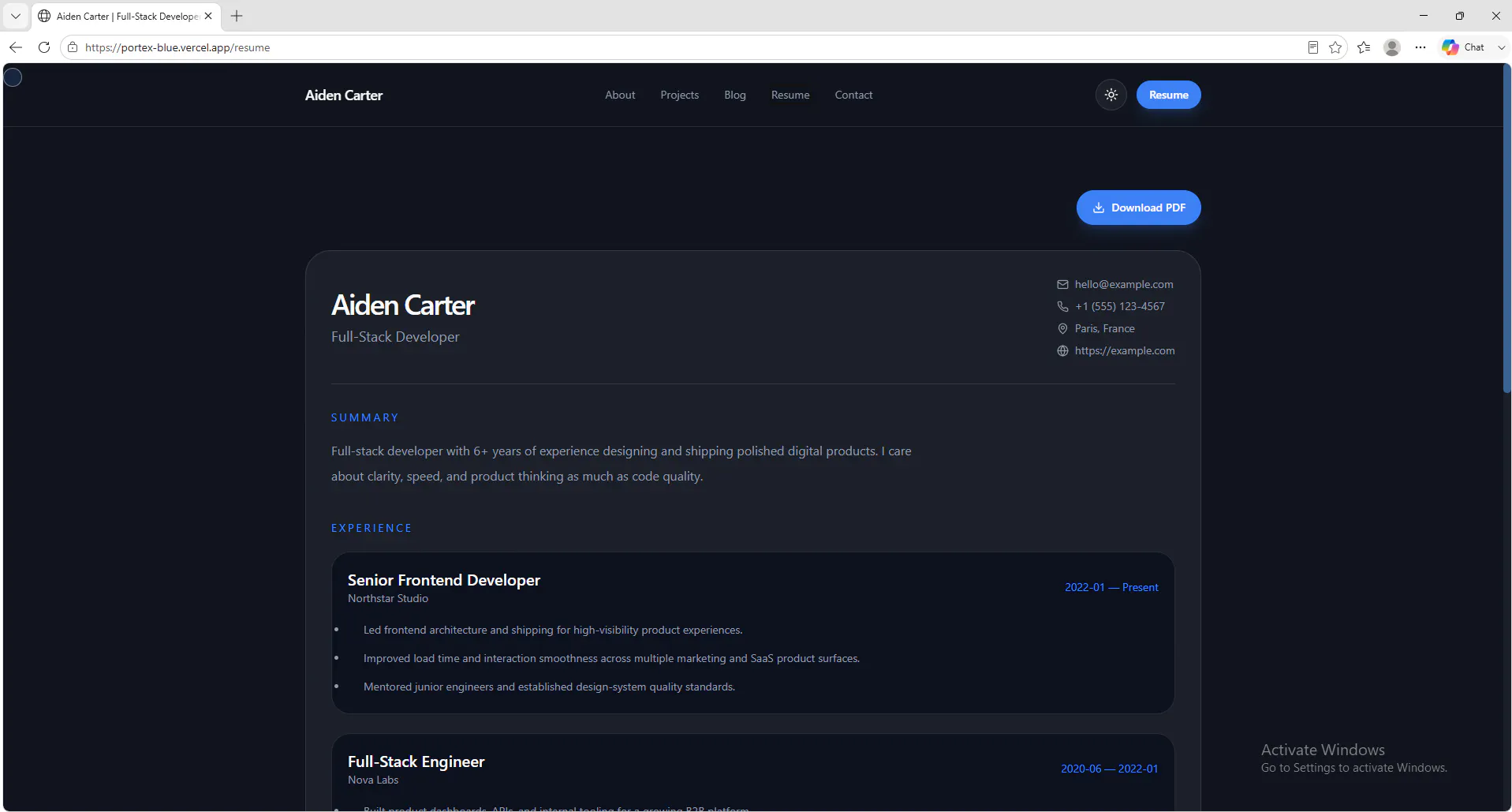Open the Blog nav link

(x=734, y=95)
